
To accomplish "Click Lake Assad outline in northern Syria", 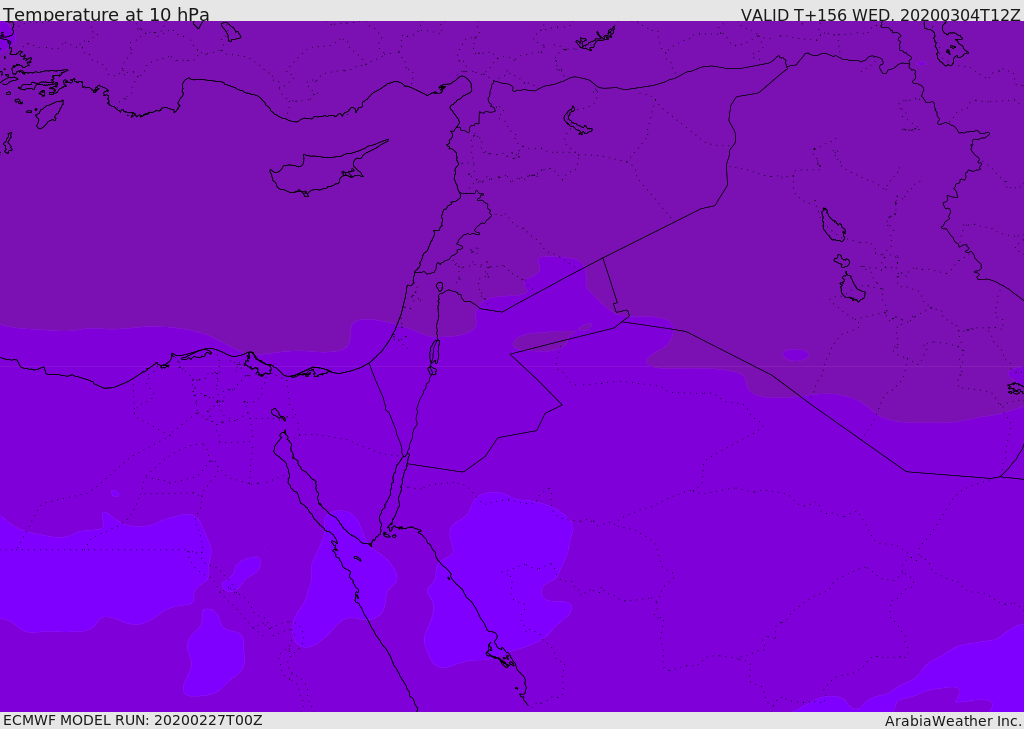I will (577, 122).
